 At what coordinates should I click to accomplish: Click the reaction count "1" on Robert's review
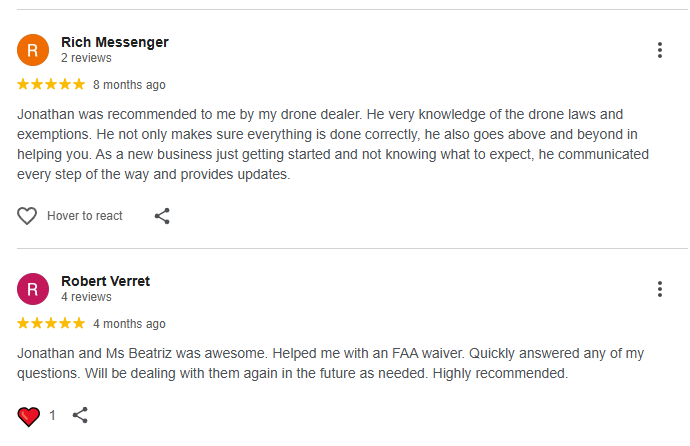tap(53, 415)
